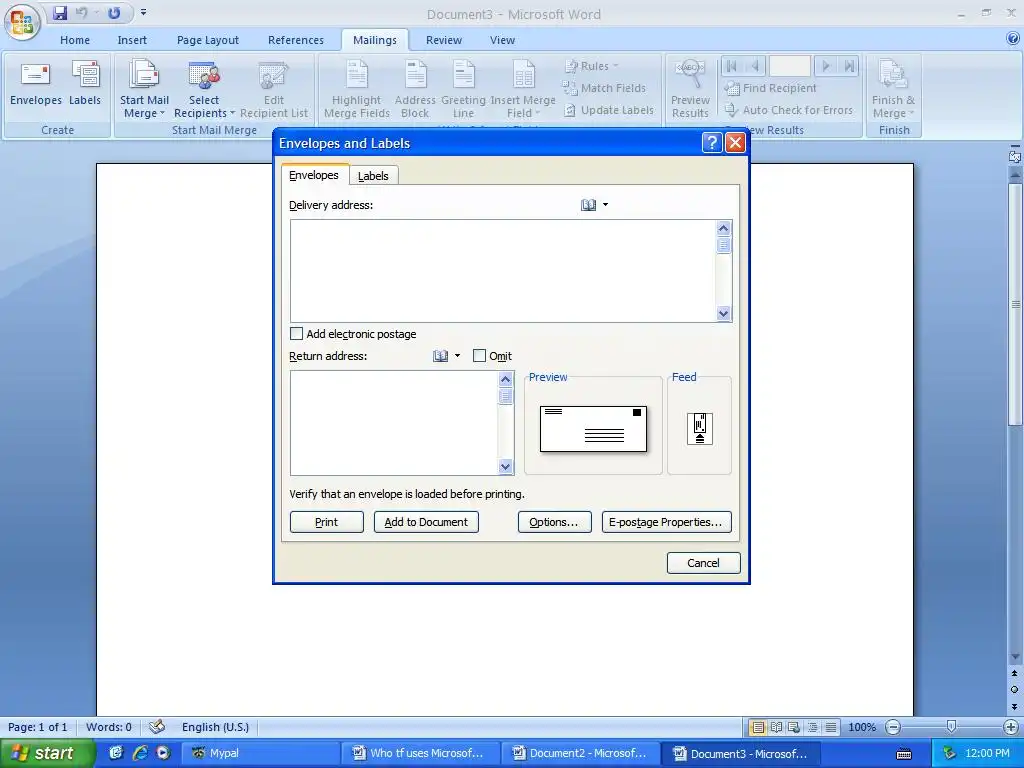Click Delivery address book icon
The height and width of the screenshot is (768, 1024).
click(588, 205)
